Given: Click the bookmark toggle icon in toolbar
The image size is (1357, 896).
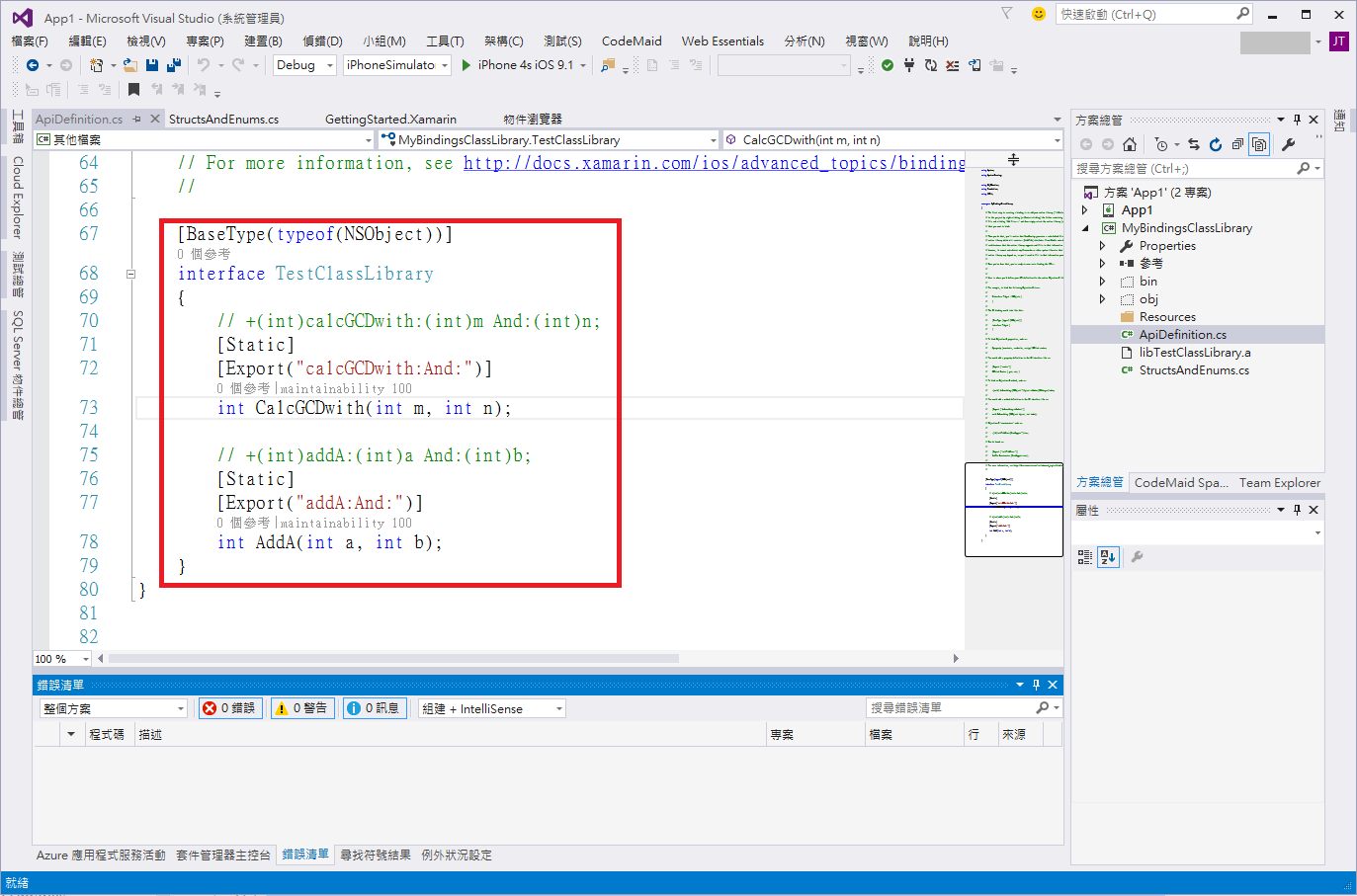Looking at the screenshot, I should (x=133, y=89).
